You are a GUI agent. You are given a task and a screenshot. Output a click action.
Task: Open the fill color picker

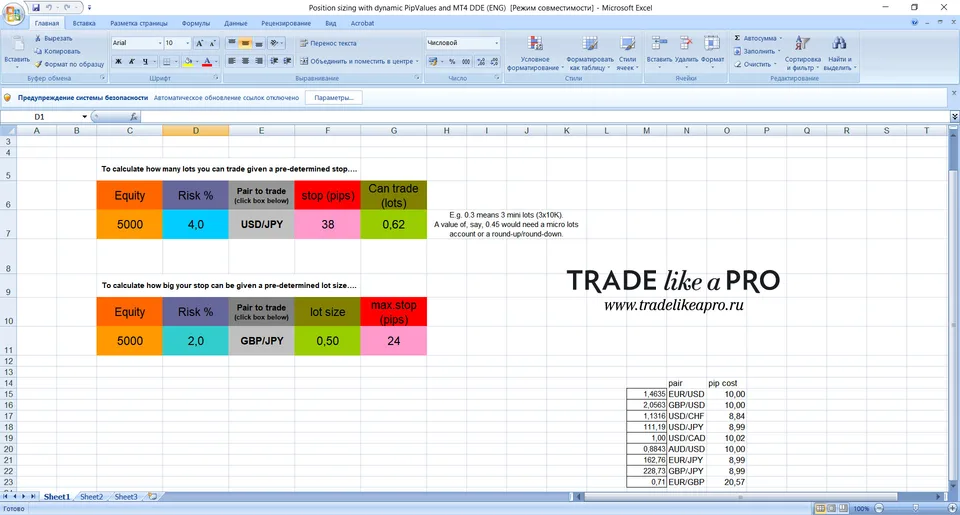pos(187,61)
